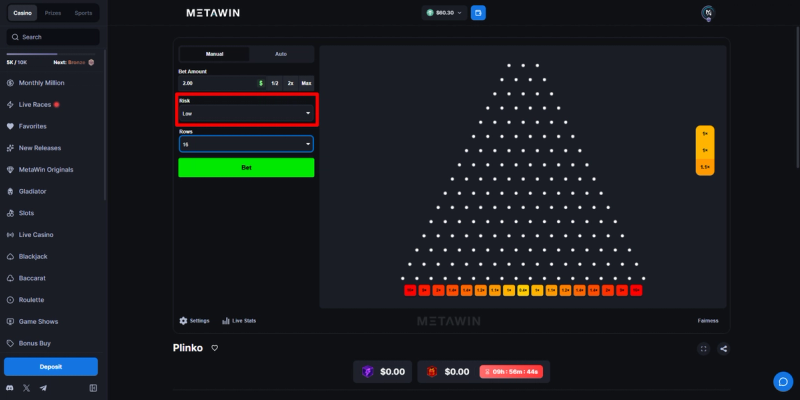Click the 5K / 10K level progress bar
The width and height of the screenshot is (800, 400).
[51, 54]
